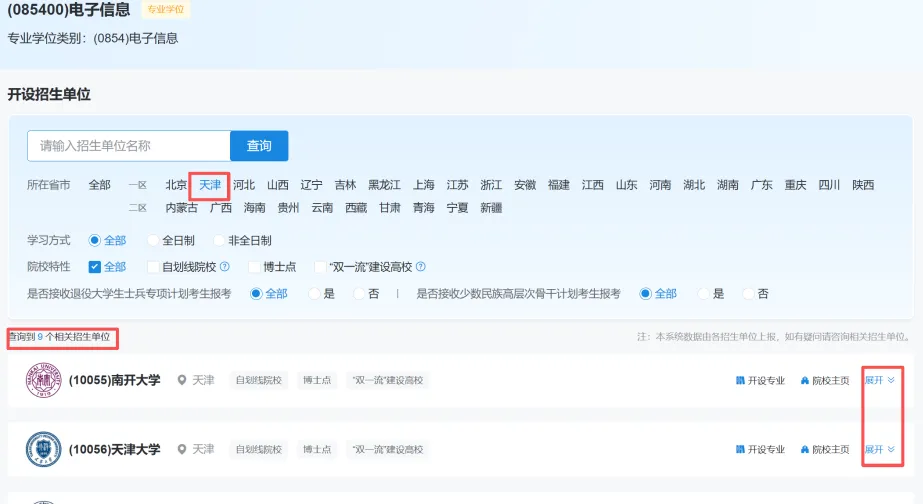The image size is (923, 504).
Task: Open the (10055)南开大学 entry
Action: point(114,380)
